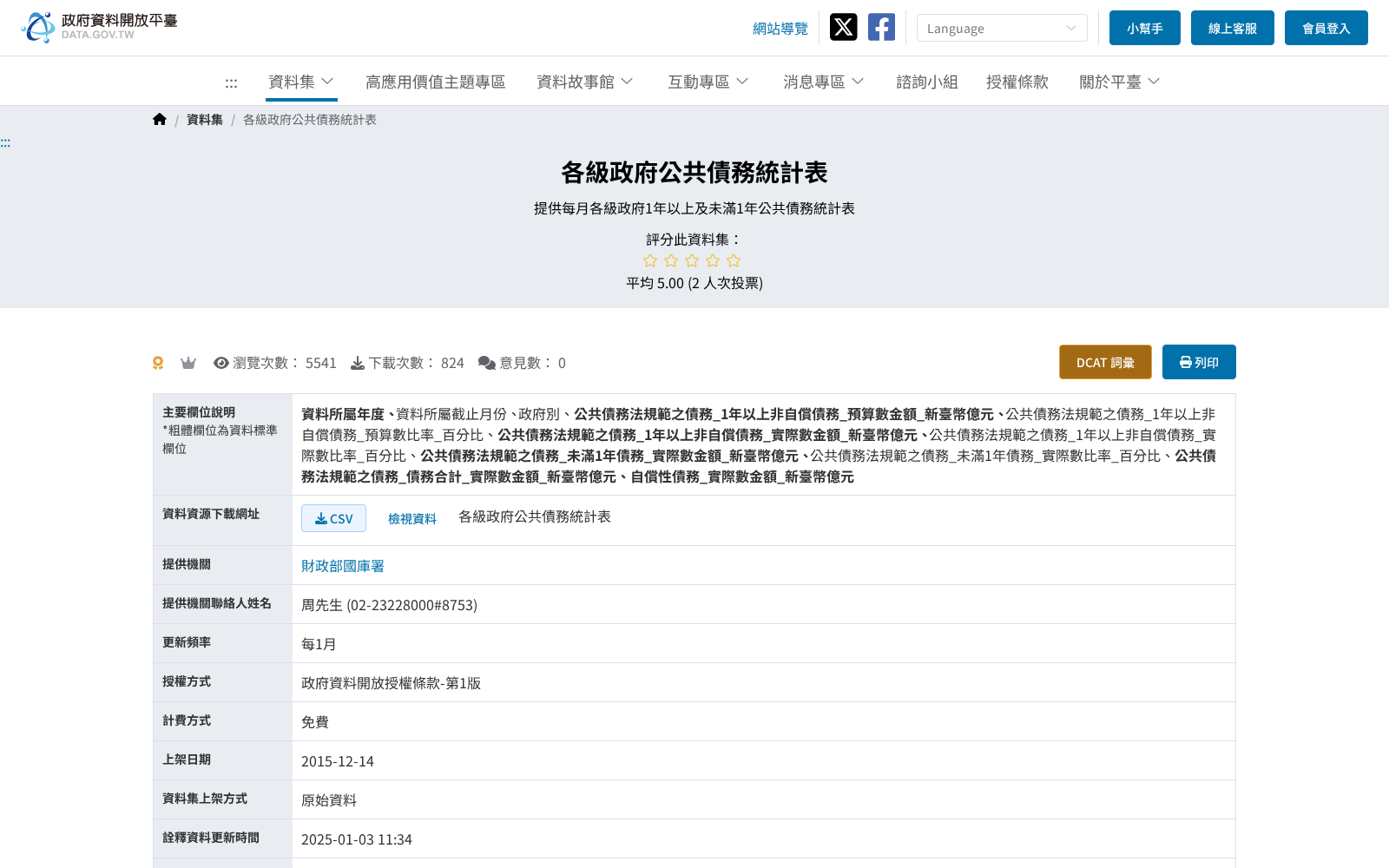The width and height of the screenshot is (1389, 868).
Task: Click the three-dots anchor in navigation bar
Action: (231, 83)
